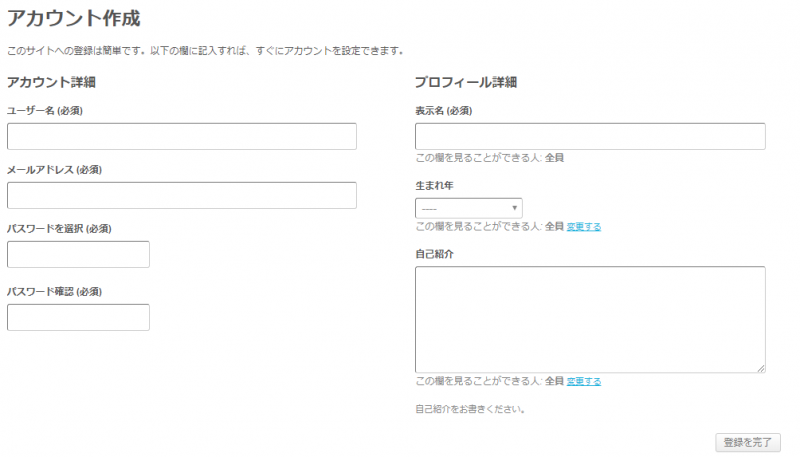Click the 自己紹介 text area resize handle
The image size is (800, 457).
761,369
